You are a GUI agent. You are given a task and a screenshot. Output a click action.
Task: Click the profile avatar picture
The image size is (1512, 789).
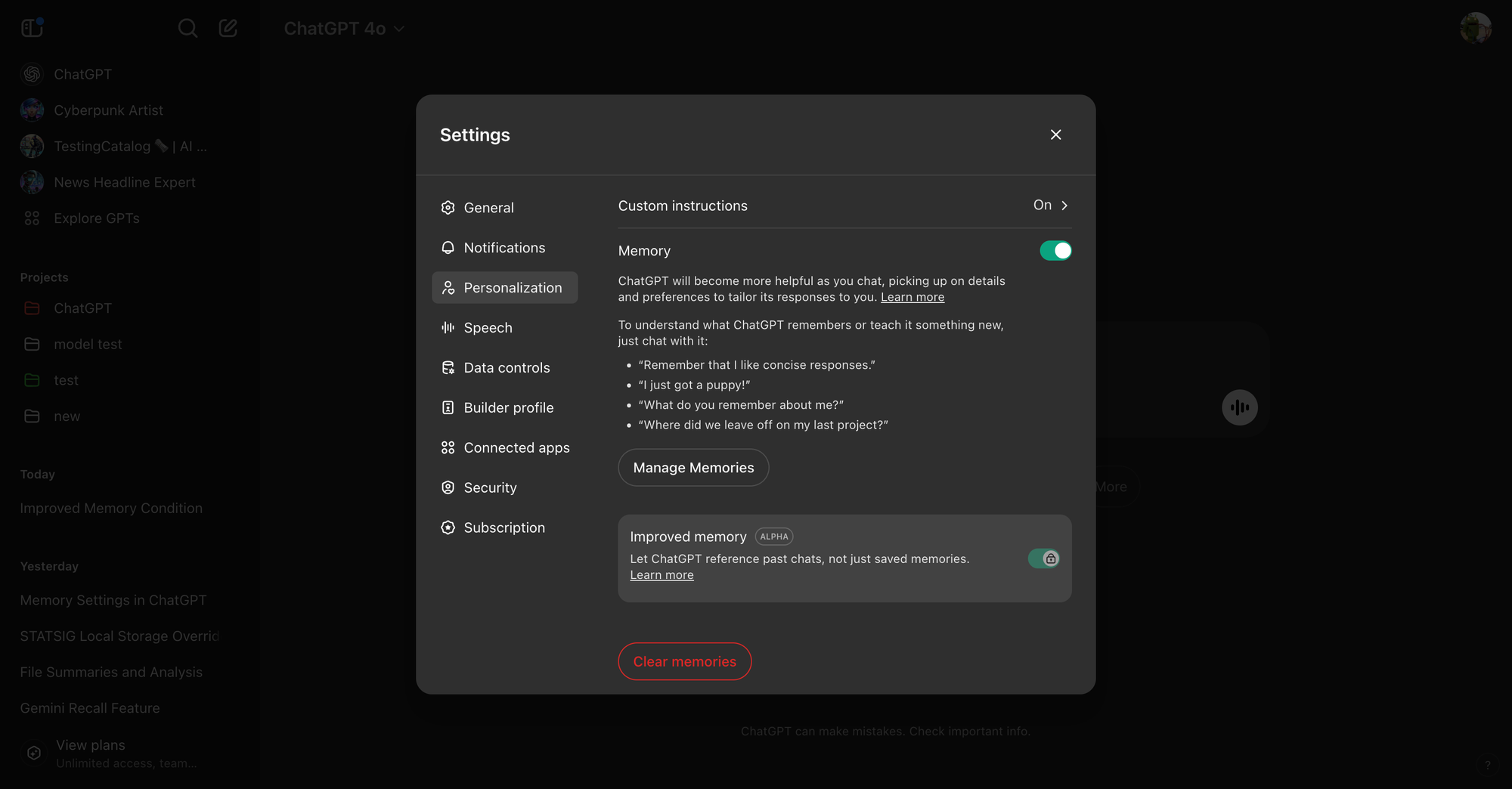coord(1477,28)
